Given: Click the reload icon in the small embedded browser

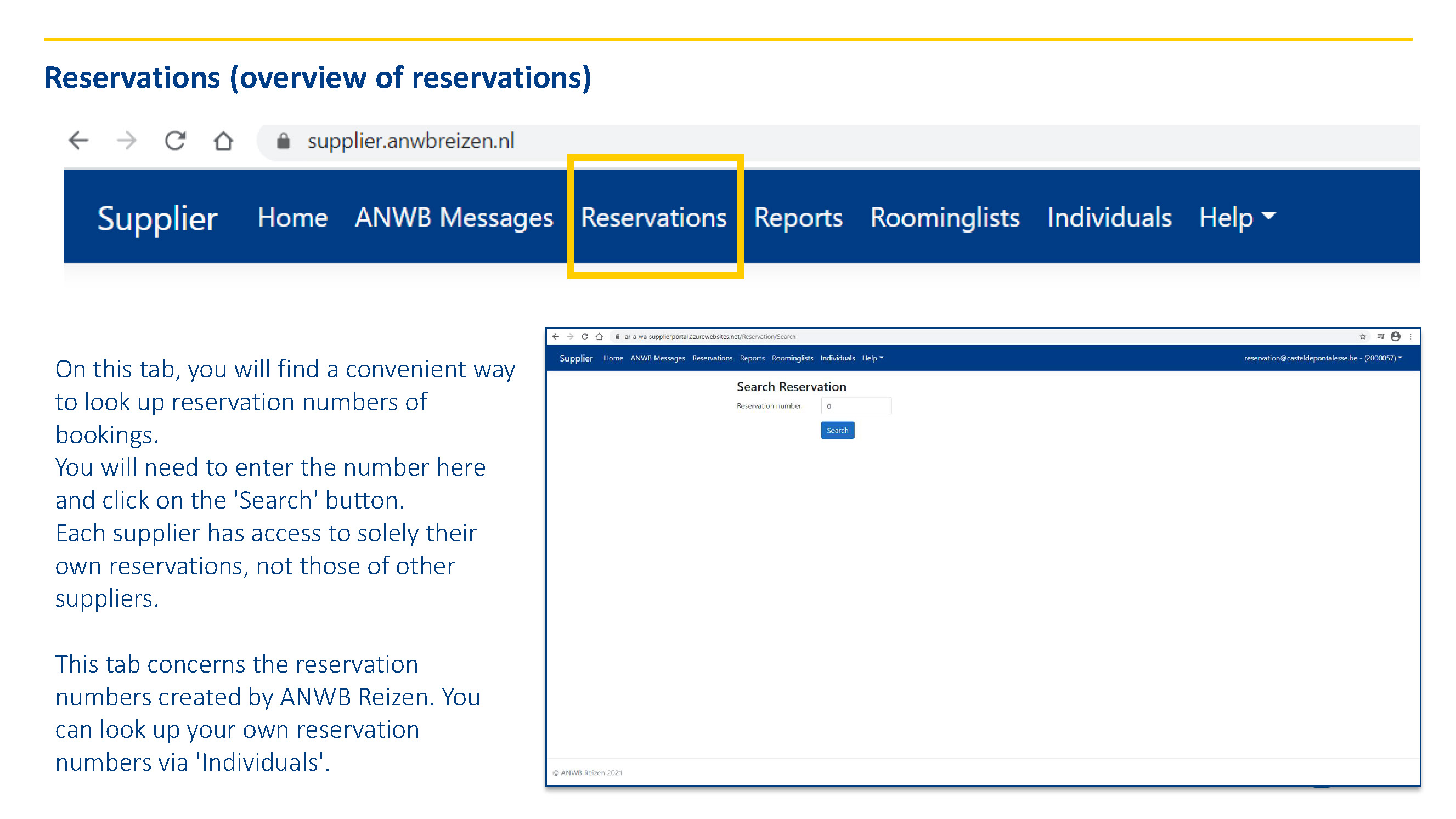Looking at the screenshot, I should coord(585,336).
